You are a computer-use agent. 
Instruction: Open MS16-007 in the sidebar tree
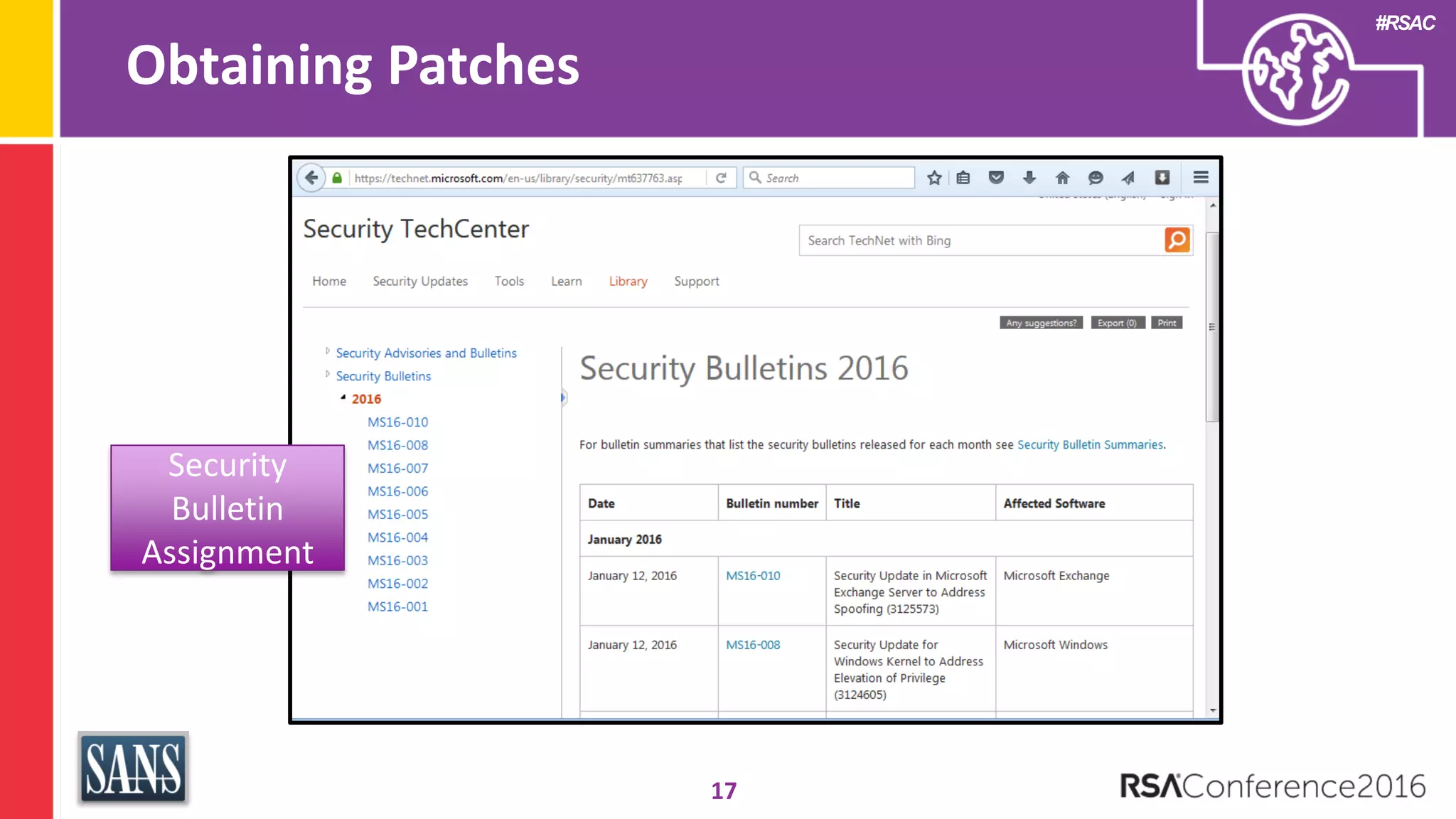(x=397, y=469)
